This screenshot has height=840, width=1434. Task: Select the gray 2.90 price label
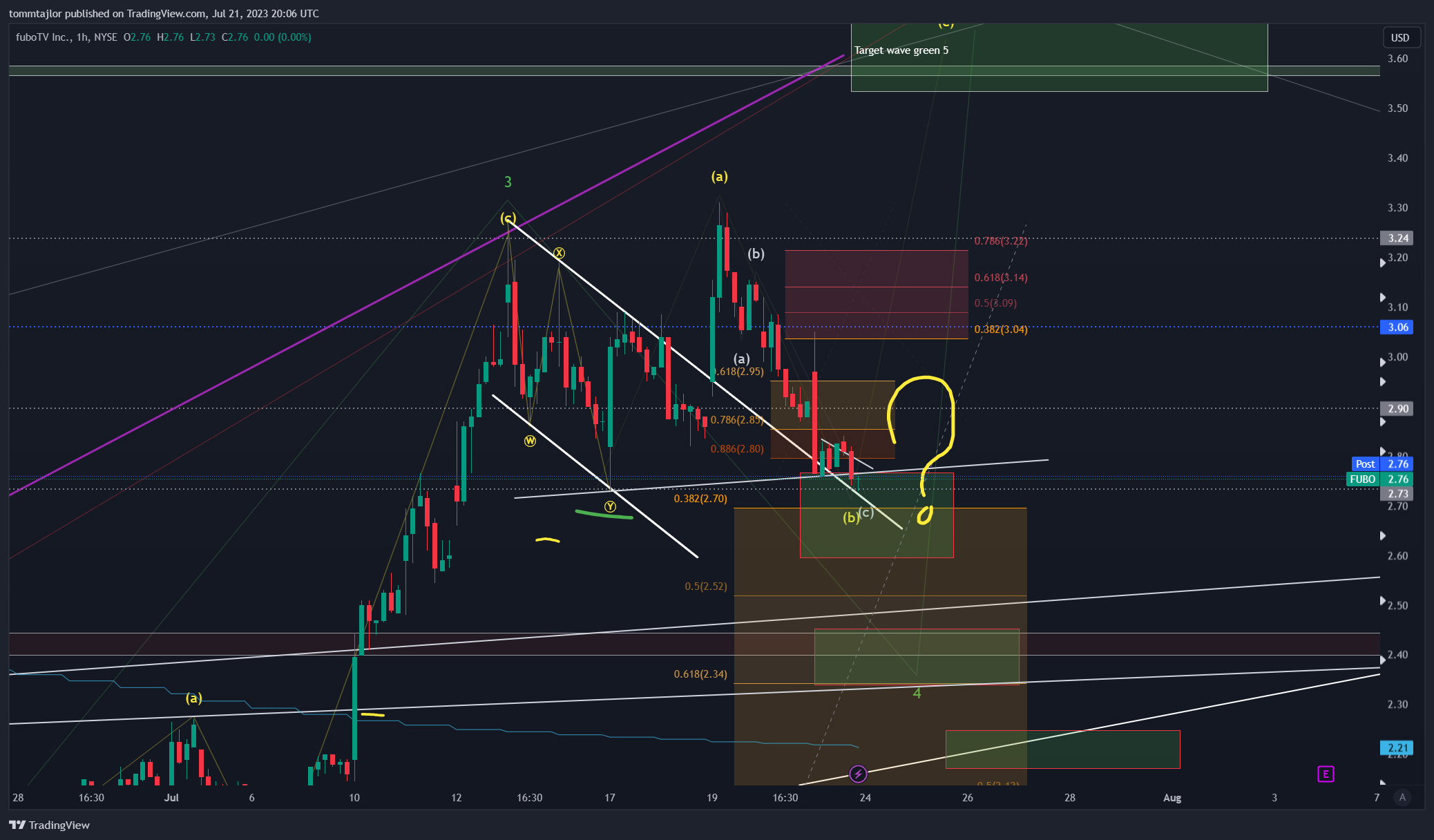pos(1397,409)
